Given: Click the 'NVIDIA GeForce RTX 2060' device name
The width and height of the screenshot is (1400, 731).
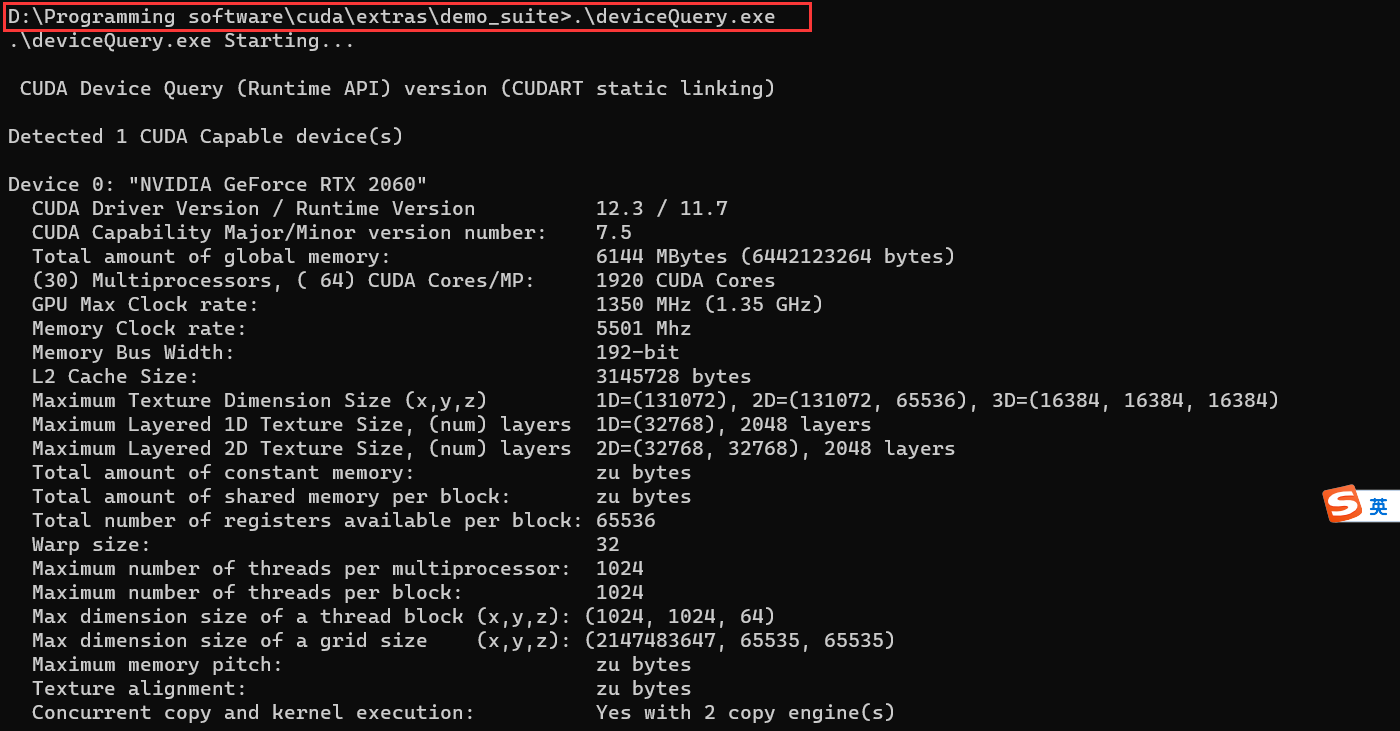Looking at the screenshot, I should click(277, 185).
